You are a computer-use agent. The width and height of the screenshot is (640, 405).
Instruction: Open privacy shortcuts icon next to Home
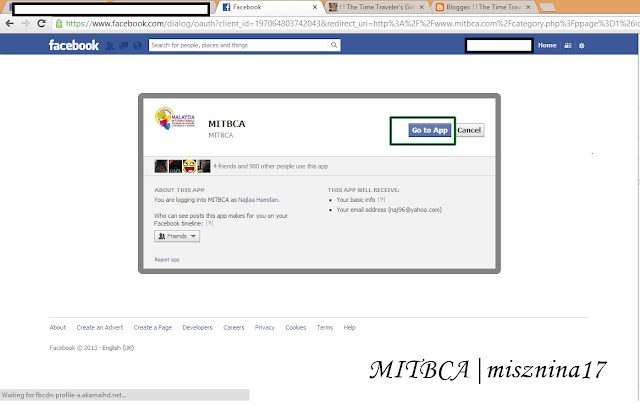(568, 46)
